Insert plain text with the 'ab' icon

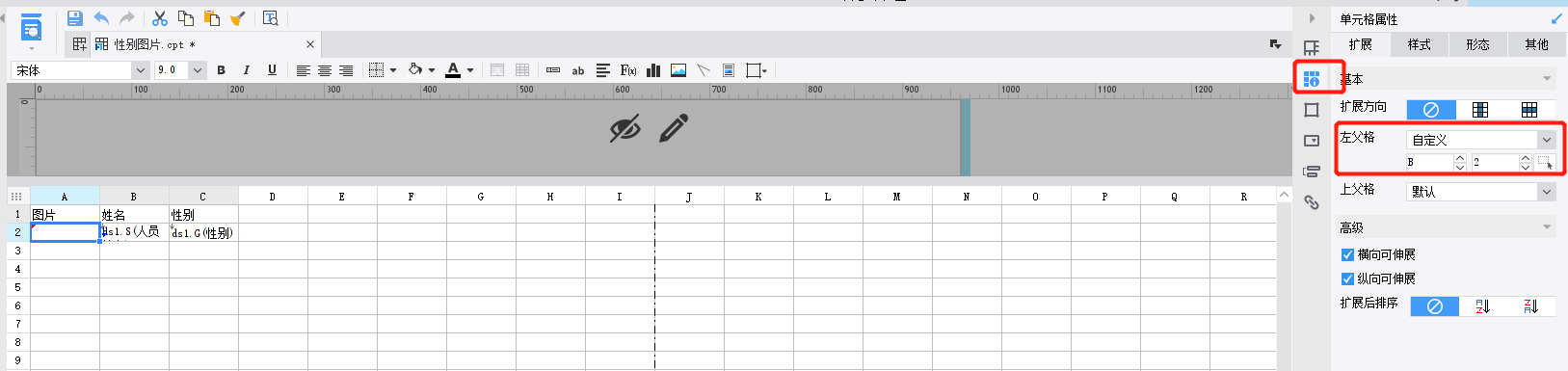pos(578,70)
